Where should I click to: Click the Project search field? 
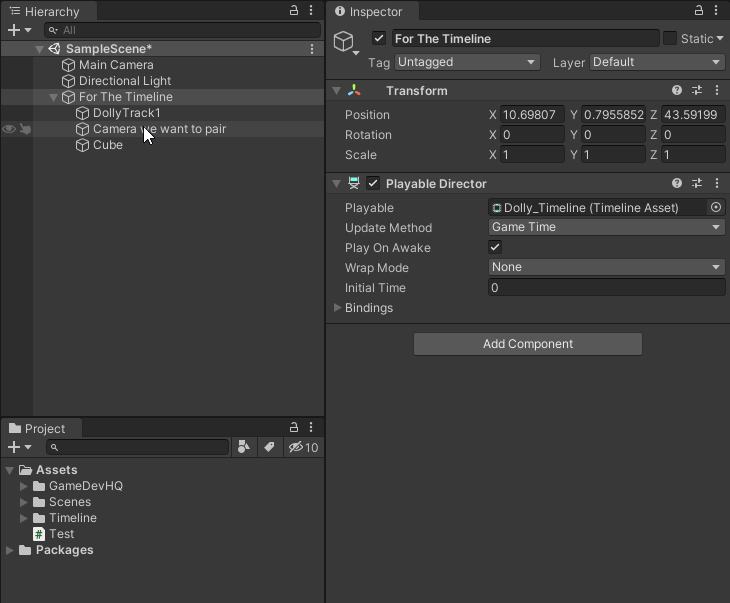pos(138,447)
